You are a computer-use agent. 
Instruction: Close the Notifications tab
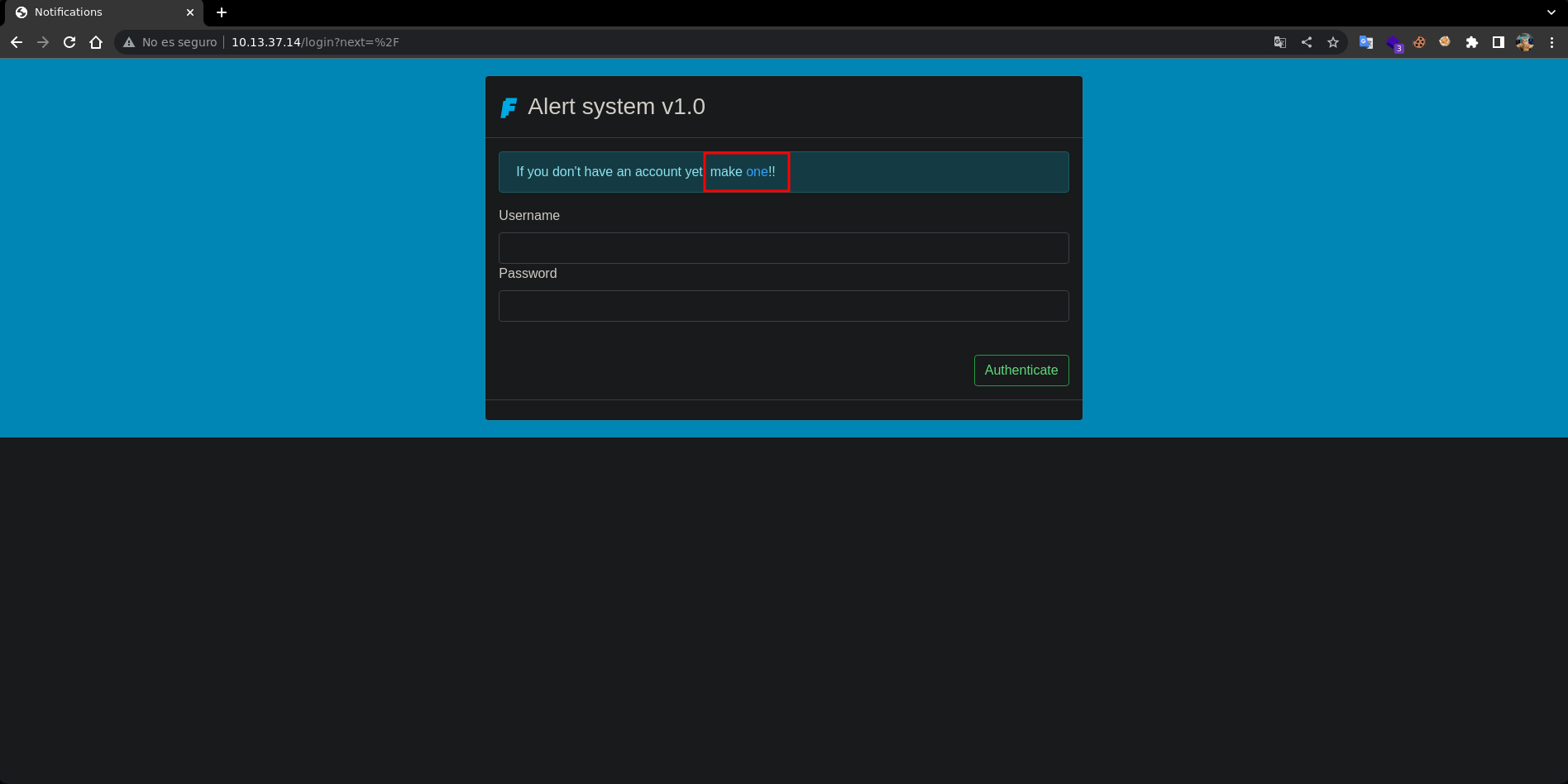tap(190, 12)
